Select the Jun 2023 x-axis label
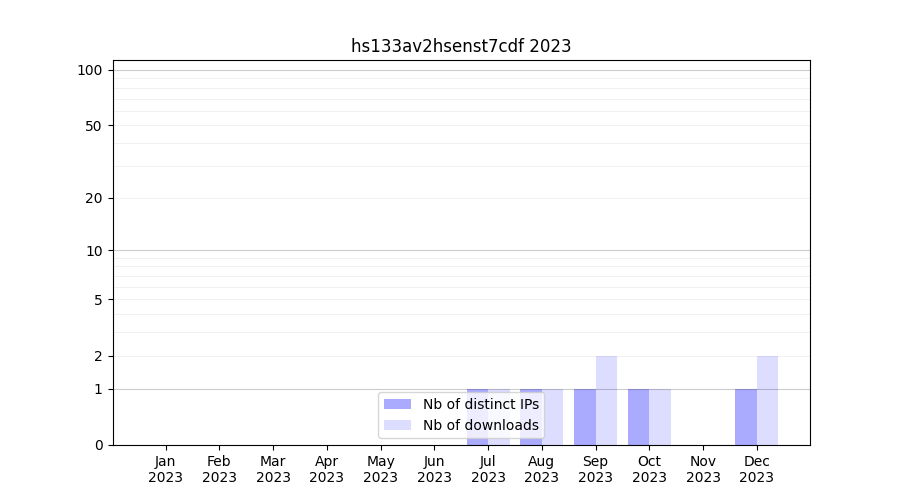 click(434, 469)
